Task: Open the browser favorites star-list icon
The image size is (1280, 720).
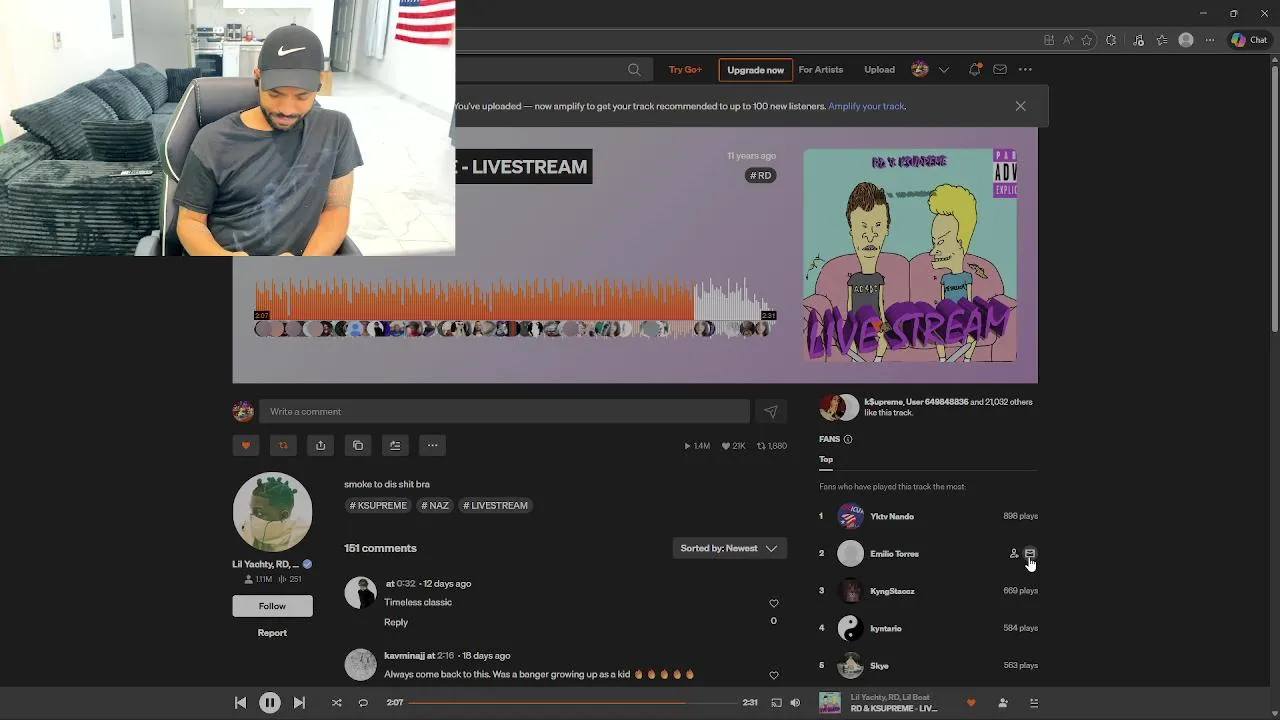Action: (1161, 40)
